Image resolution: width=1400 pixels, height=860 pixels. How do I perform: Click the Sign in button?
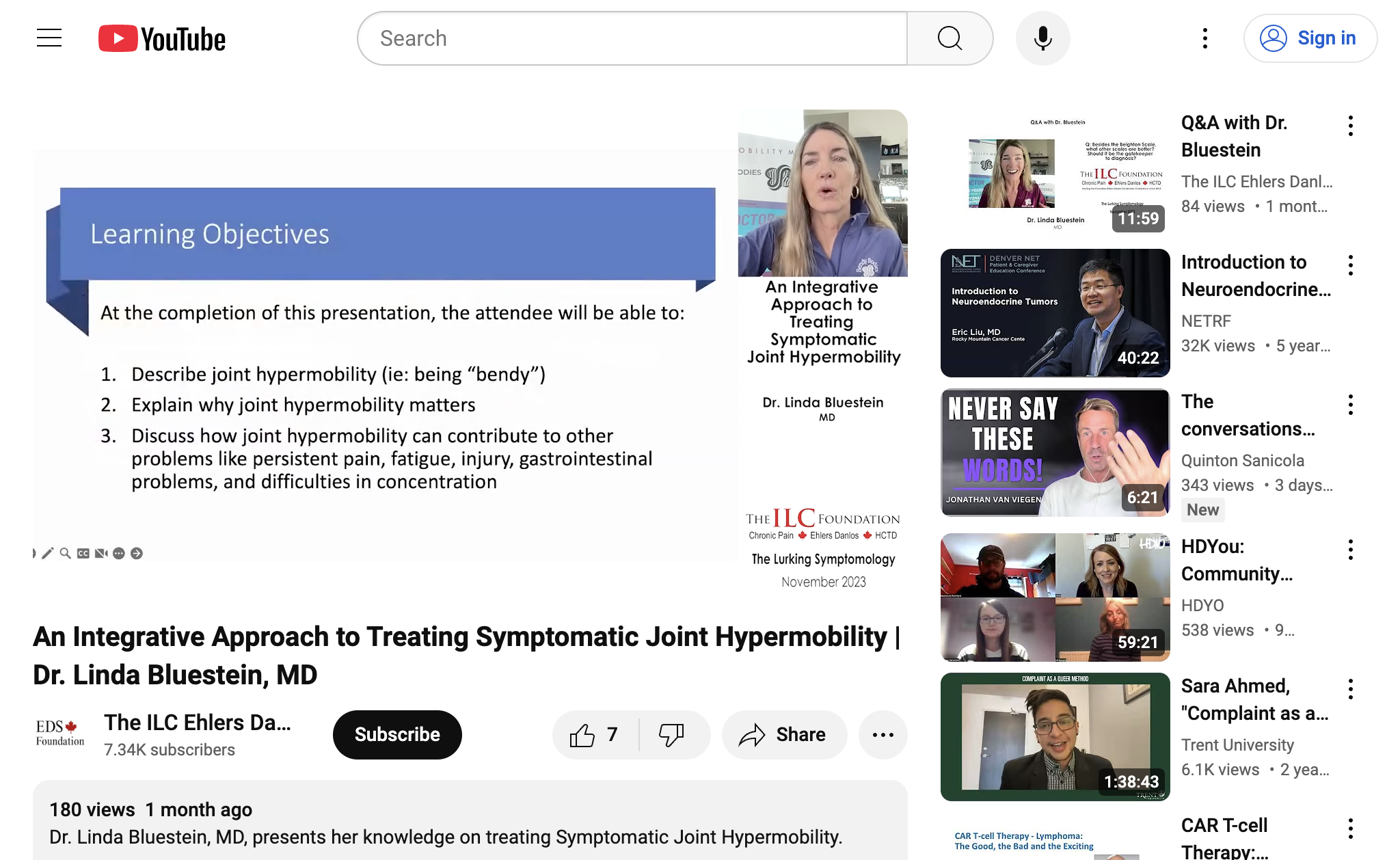pos(1310,38)
